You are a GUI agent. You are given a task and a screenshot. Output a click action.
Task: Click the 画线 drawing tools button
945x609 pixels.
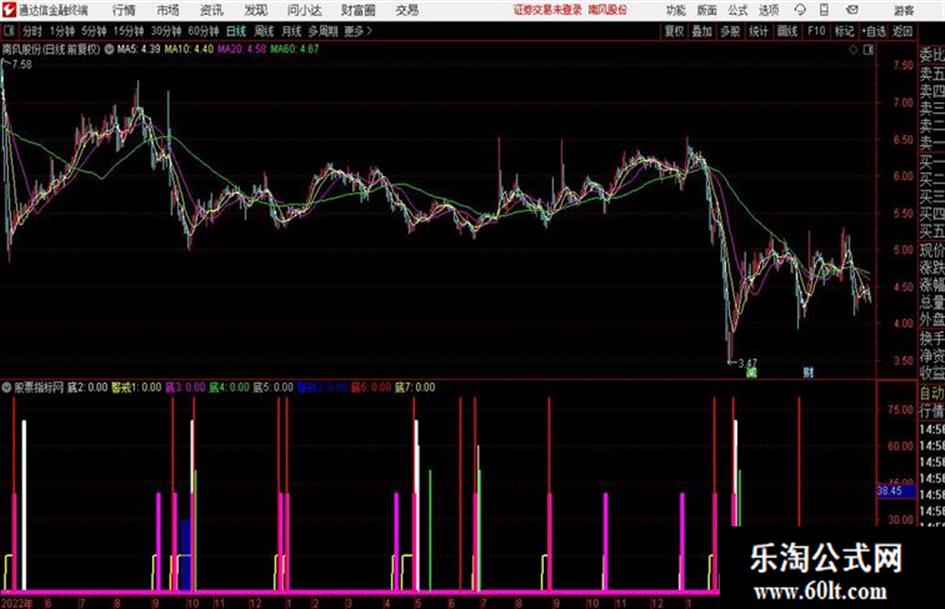(x=787, y=31)
